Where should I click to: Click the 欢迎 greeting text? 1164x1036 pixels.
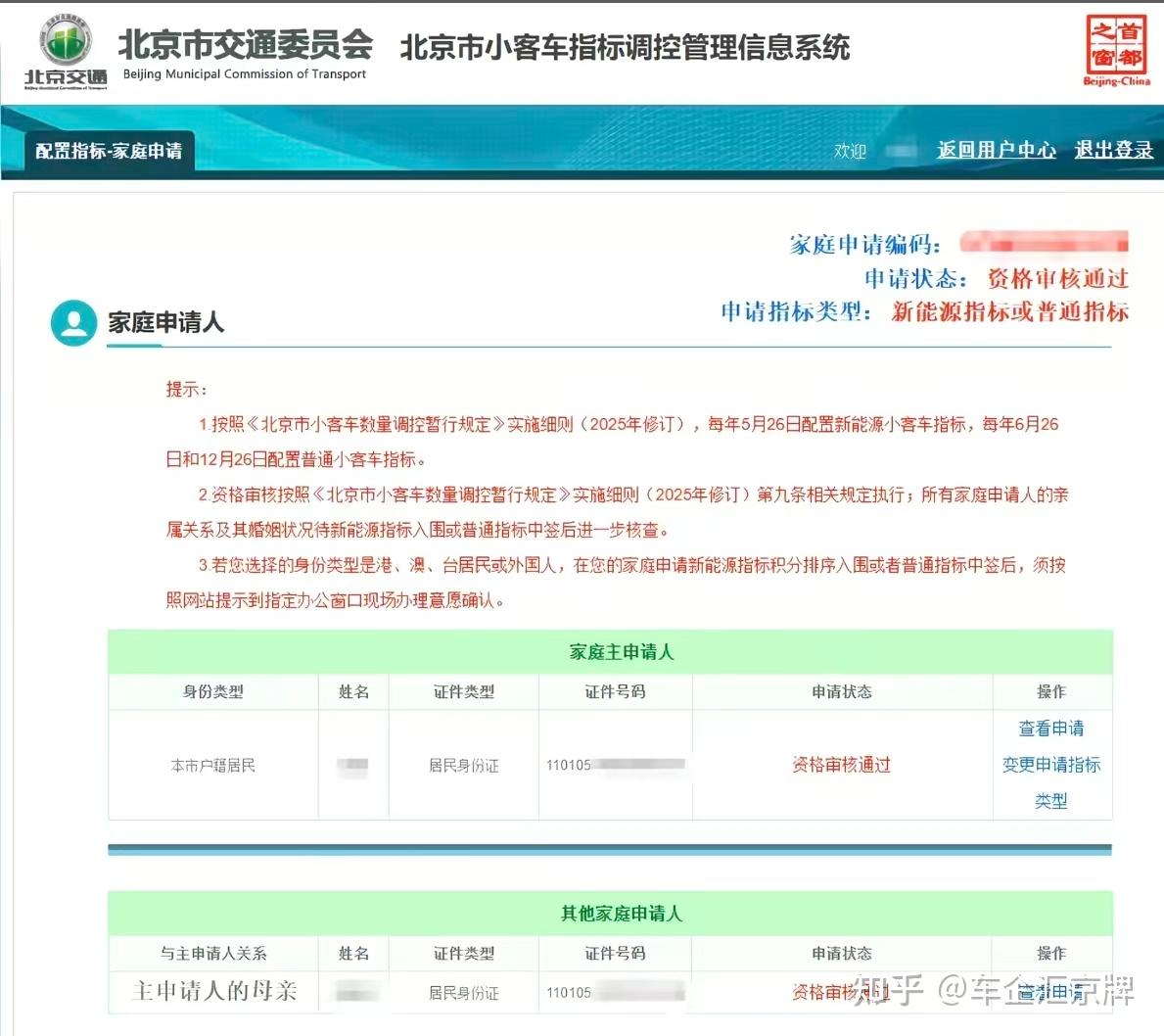850,151
